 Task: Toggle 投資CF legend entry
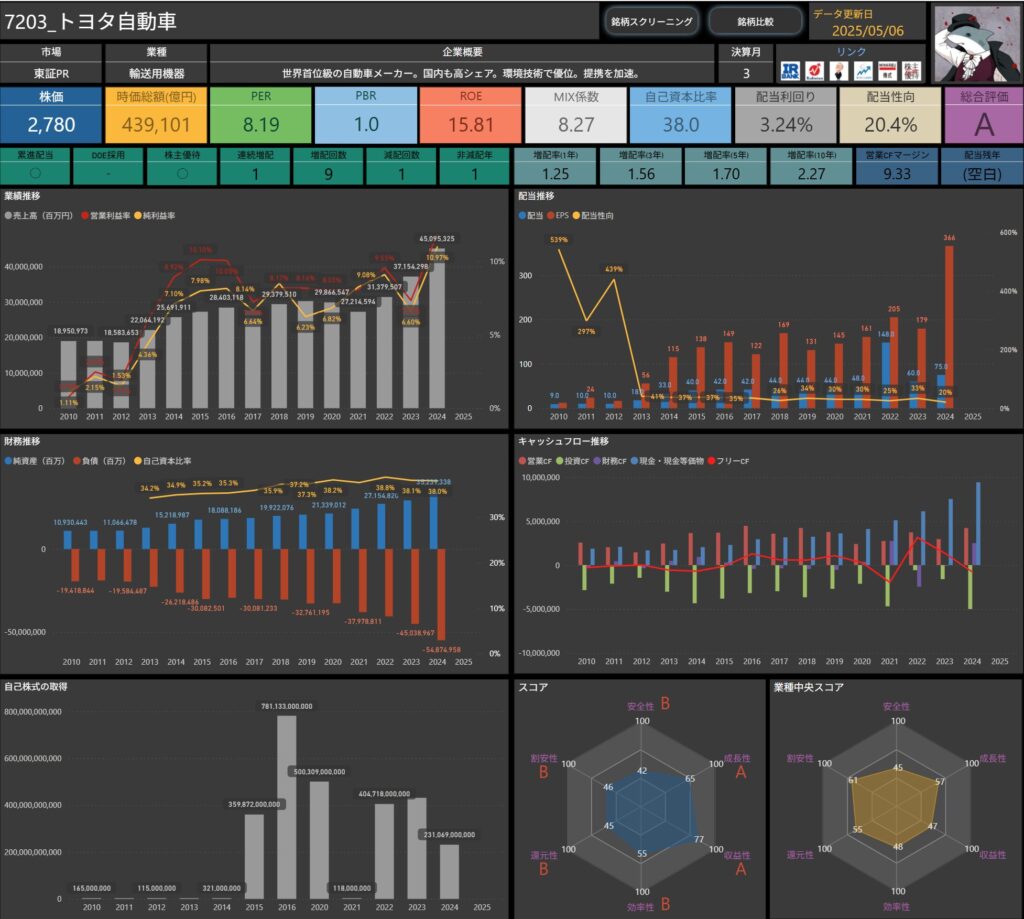coord(573,461)
